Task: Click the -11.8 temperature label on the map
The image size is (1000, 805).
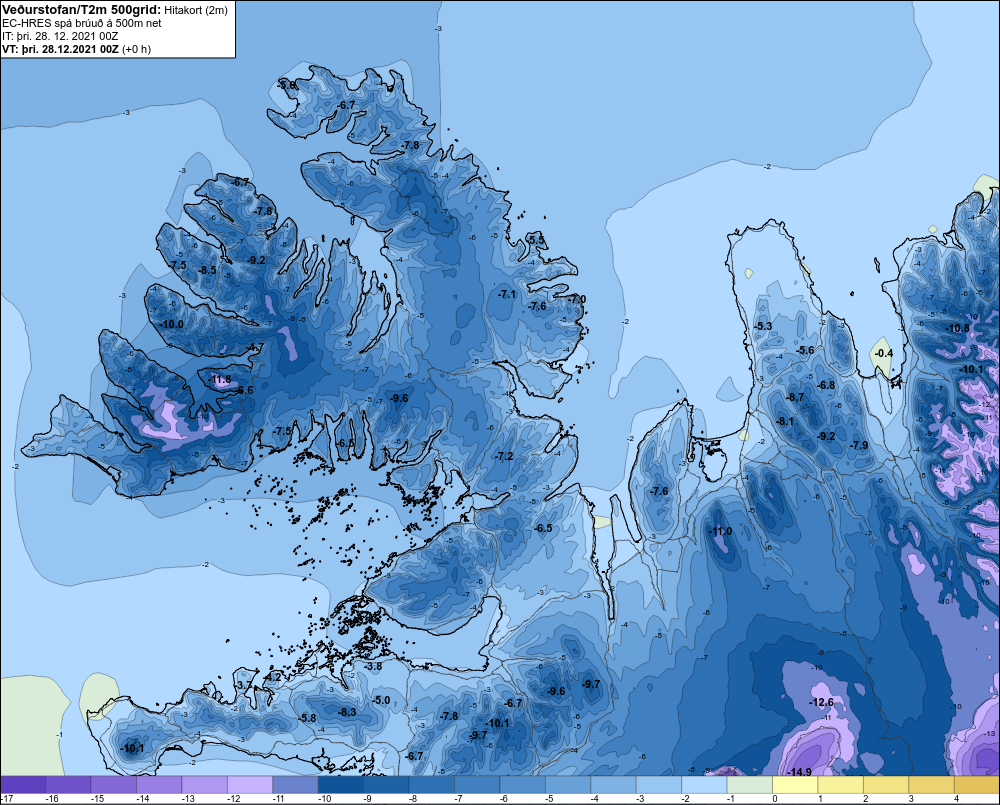Action: click(x=221, y=380)
